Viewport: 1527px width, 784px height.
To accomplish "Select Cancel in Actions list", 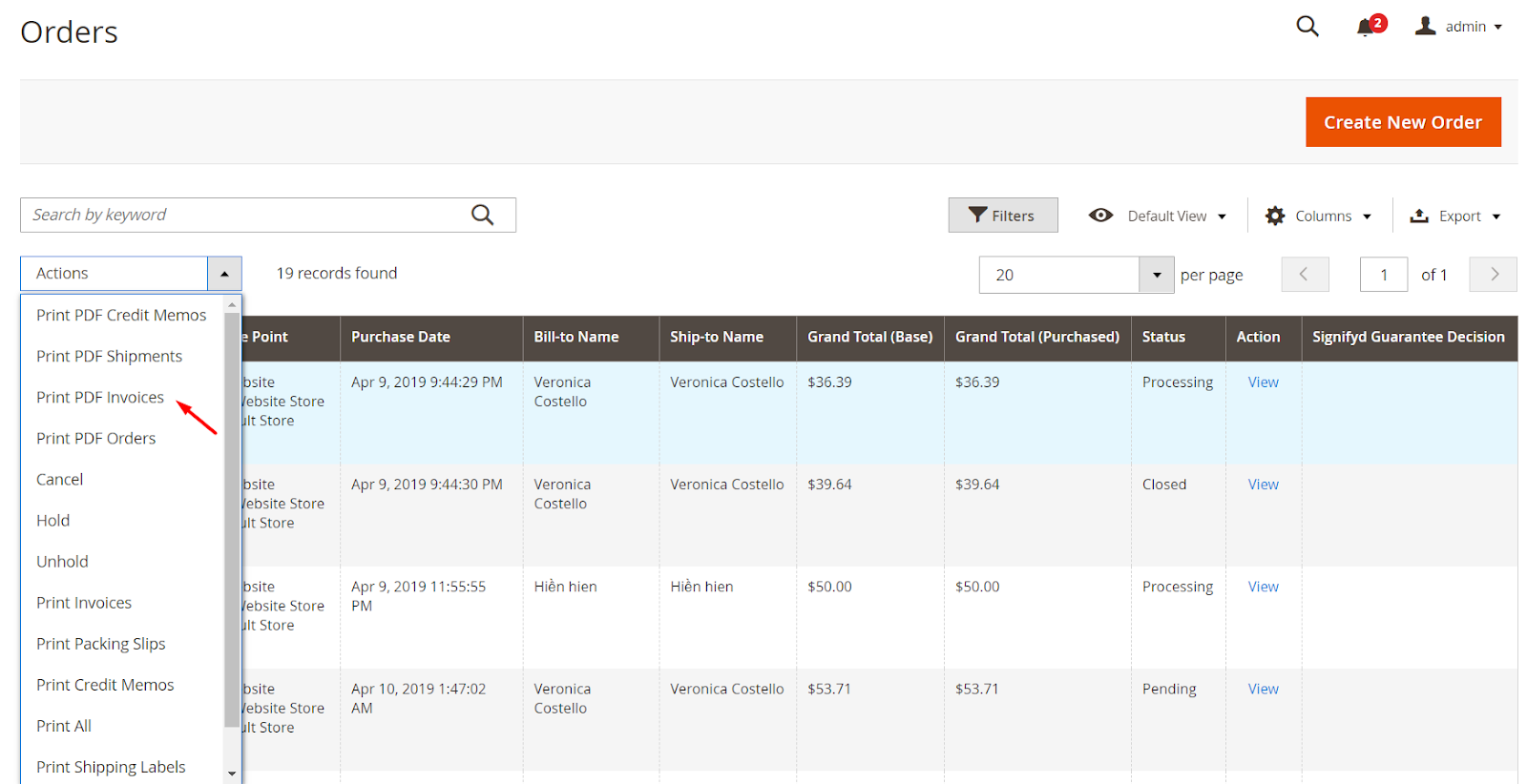I will [x=60, y=480].
